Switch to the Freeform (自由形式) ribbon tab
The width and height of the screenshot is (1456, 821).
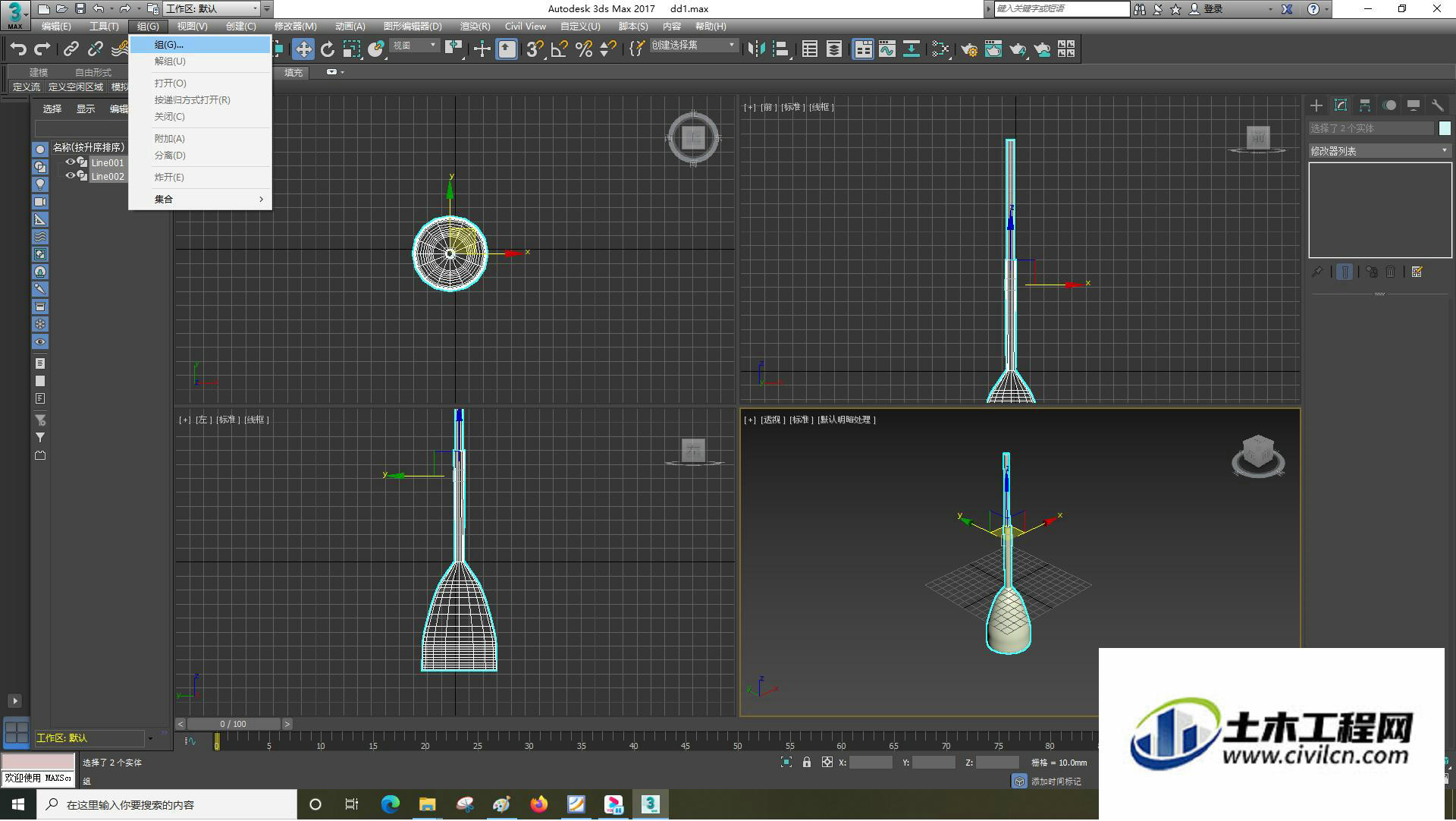point(93,73)
